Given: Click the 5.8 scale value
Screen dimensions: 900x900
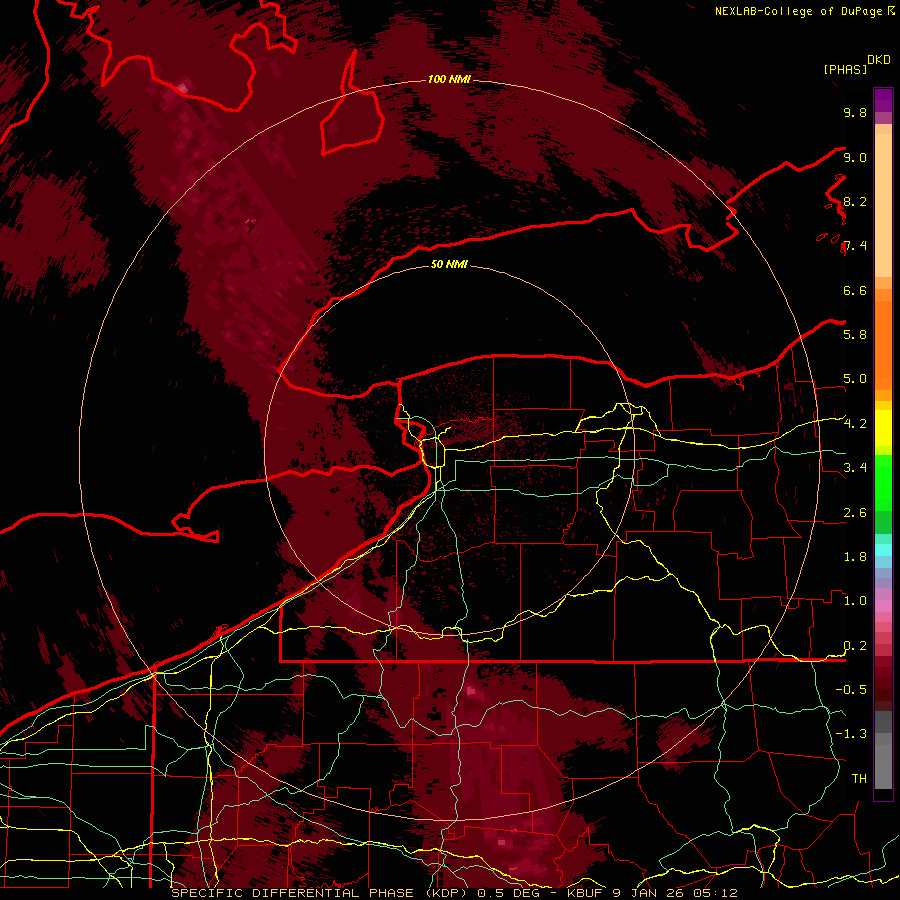Looking at the screenshot, I should [855, 335].
